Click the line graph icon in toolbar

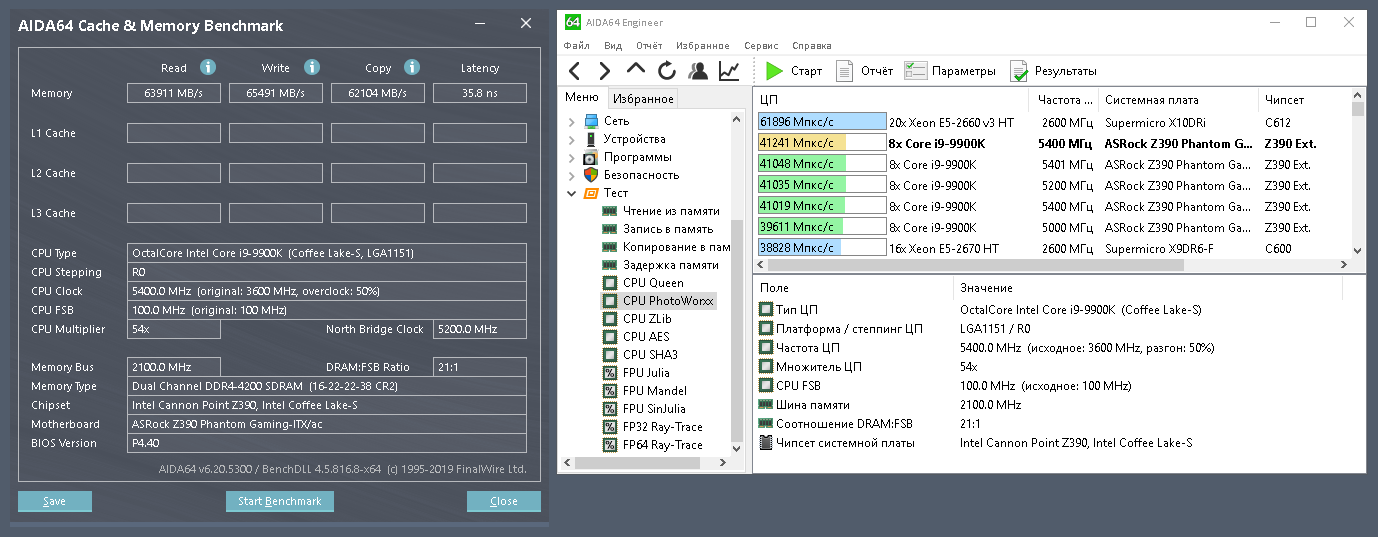(729, 71)
